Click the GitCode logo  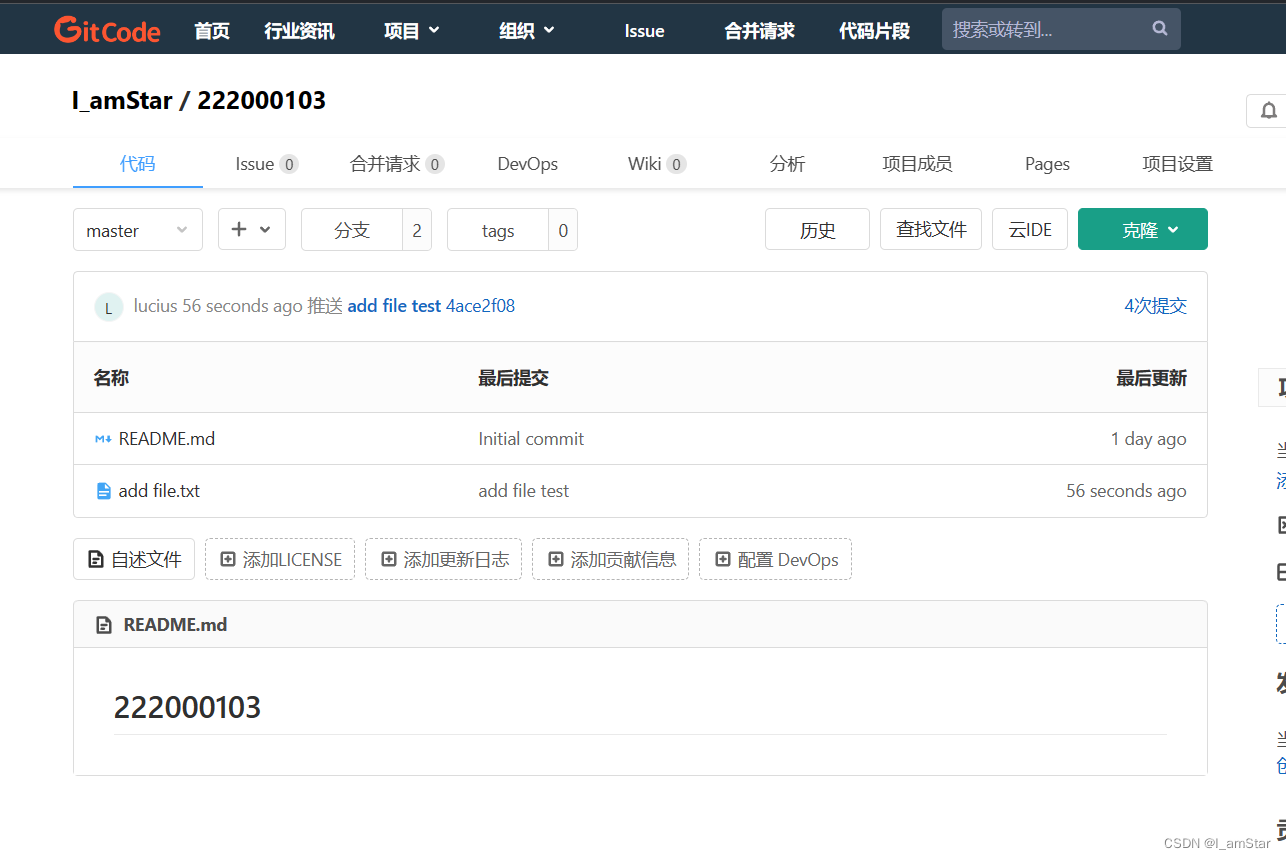[107, 30]
